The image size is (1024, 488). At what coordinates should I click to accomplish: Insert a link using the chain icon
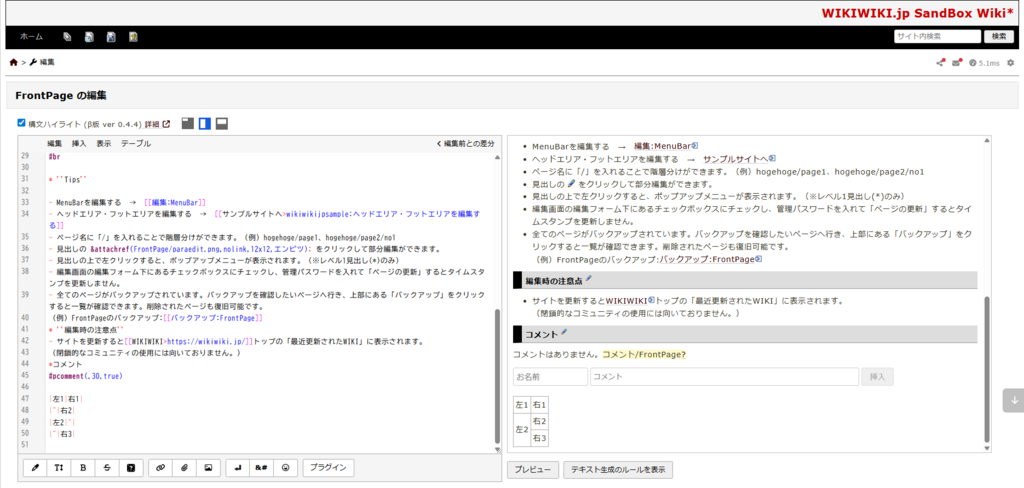[x=159, y=467]
